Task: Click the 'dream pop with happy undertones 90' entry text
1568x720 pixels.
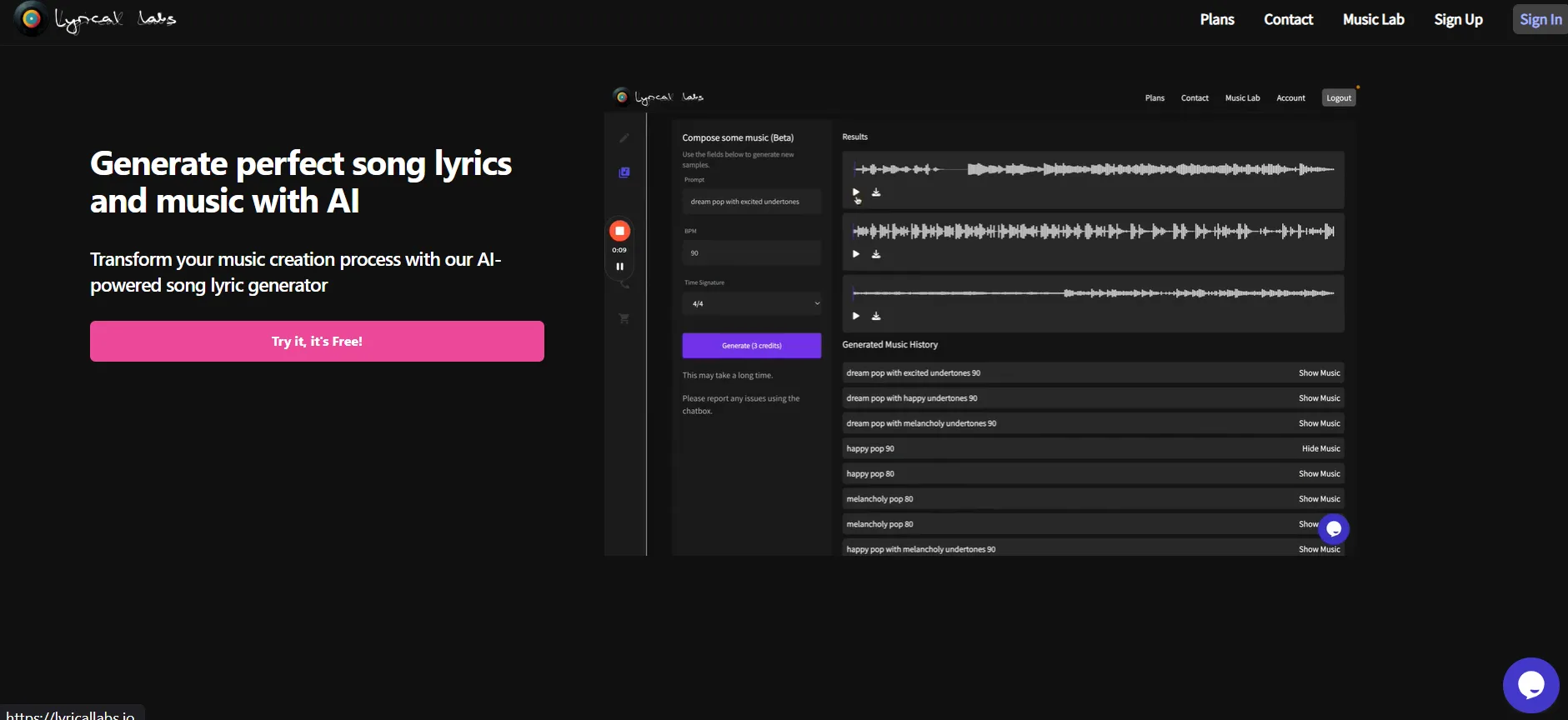Action: (912, 398)
